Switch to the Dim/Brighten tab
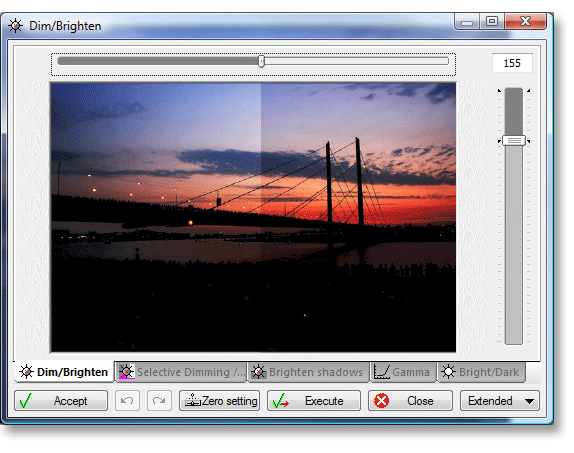Image resolution: width=574 pixels, height=453 pixels. pos(64,372)
